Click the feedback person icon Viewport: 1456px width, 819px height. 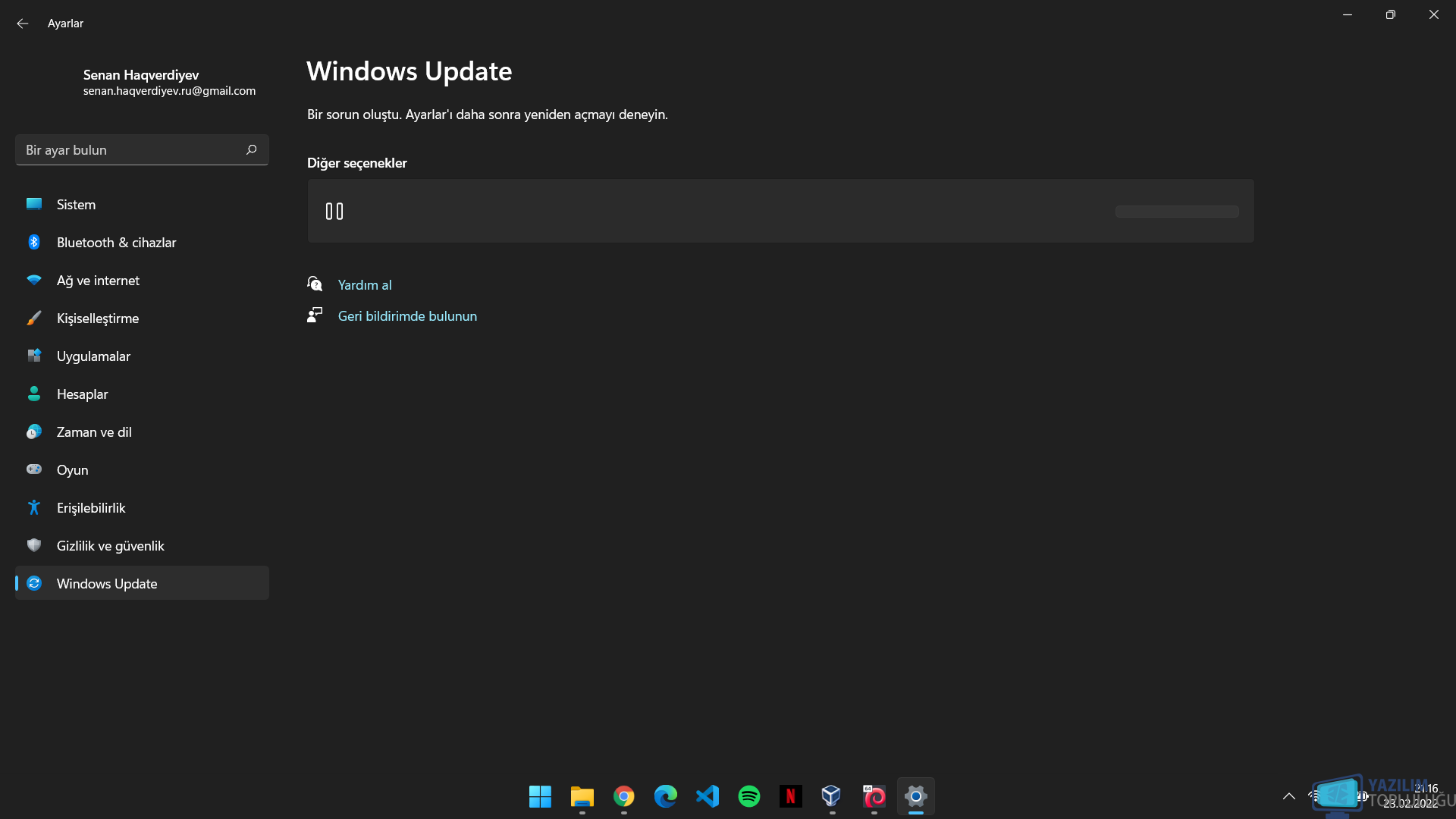tap(315, 315)
